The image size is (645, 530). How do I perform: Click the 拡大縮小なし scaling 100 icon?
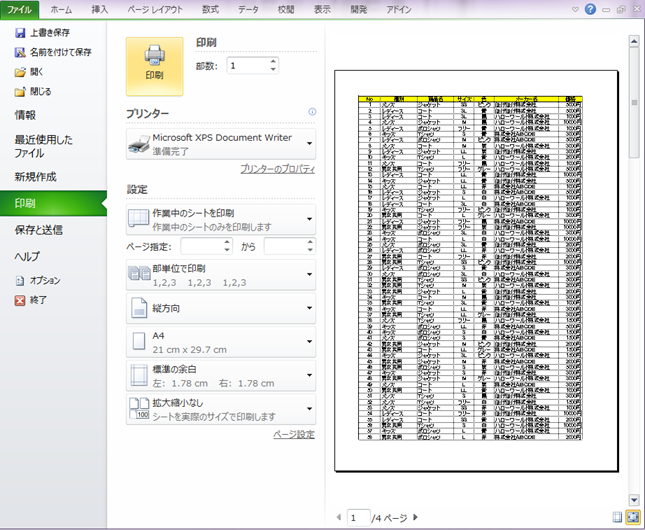coord(139,409)
